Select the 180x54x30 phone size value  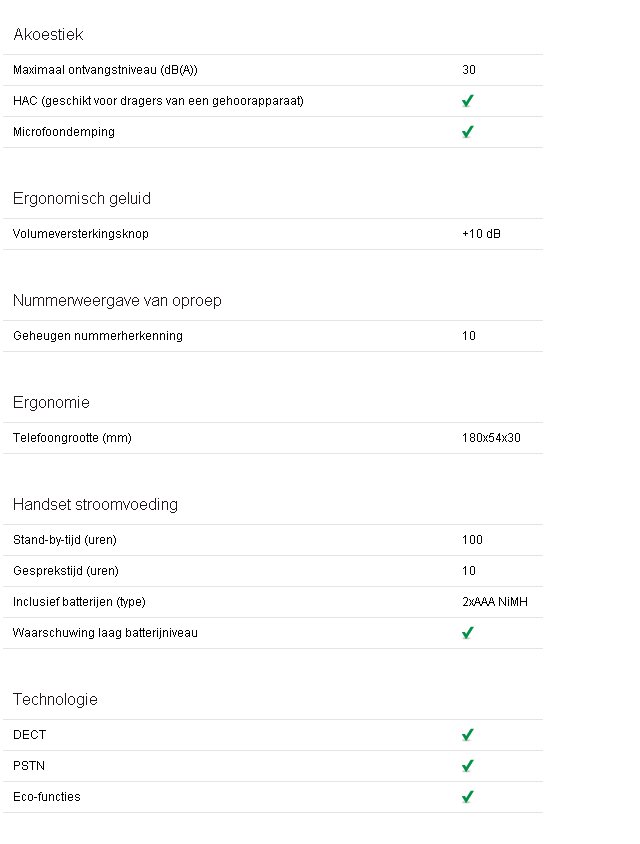click(x=491, y=438)
